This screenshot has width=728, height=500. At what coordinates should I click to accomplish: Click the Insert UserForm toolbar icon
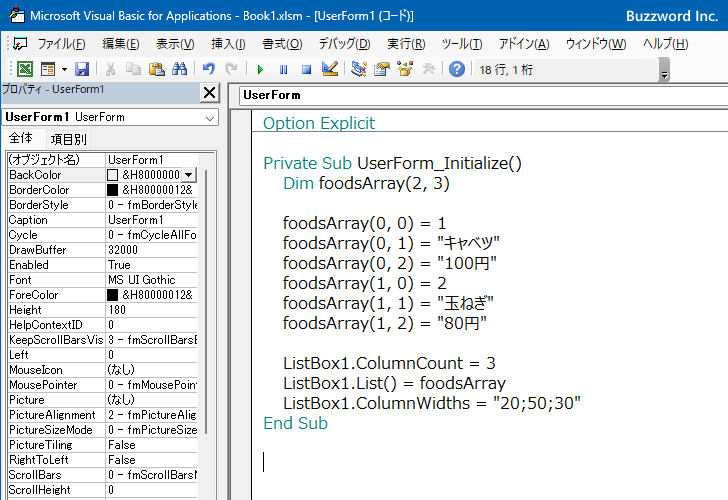point(48,70)
